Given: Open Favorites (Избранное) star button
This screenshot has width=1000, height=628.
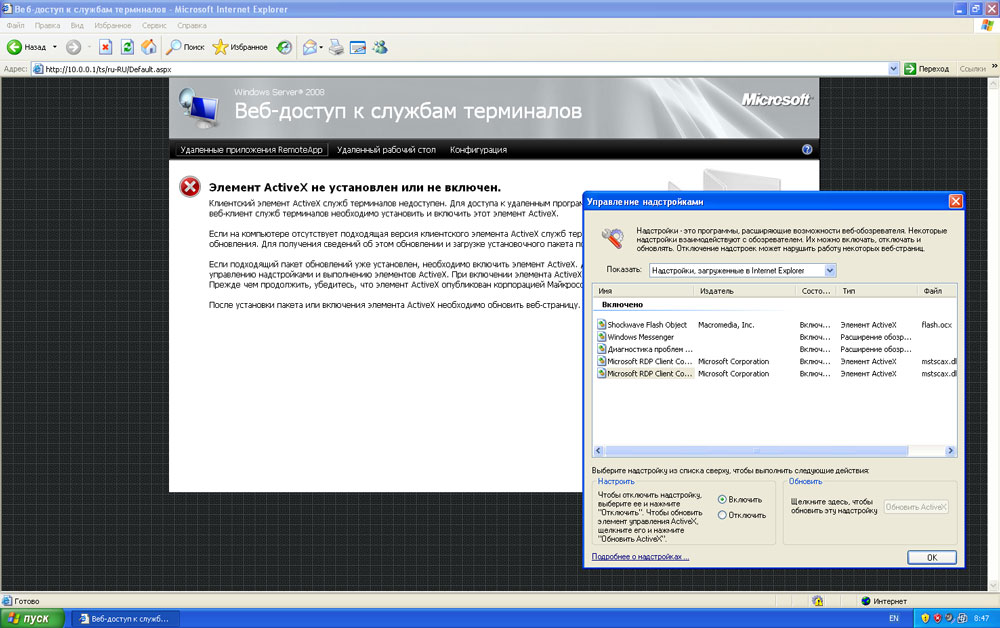Looking at the screenshot, I should tap(240, 47).
